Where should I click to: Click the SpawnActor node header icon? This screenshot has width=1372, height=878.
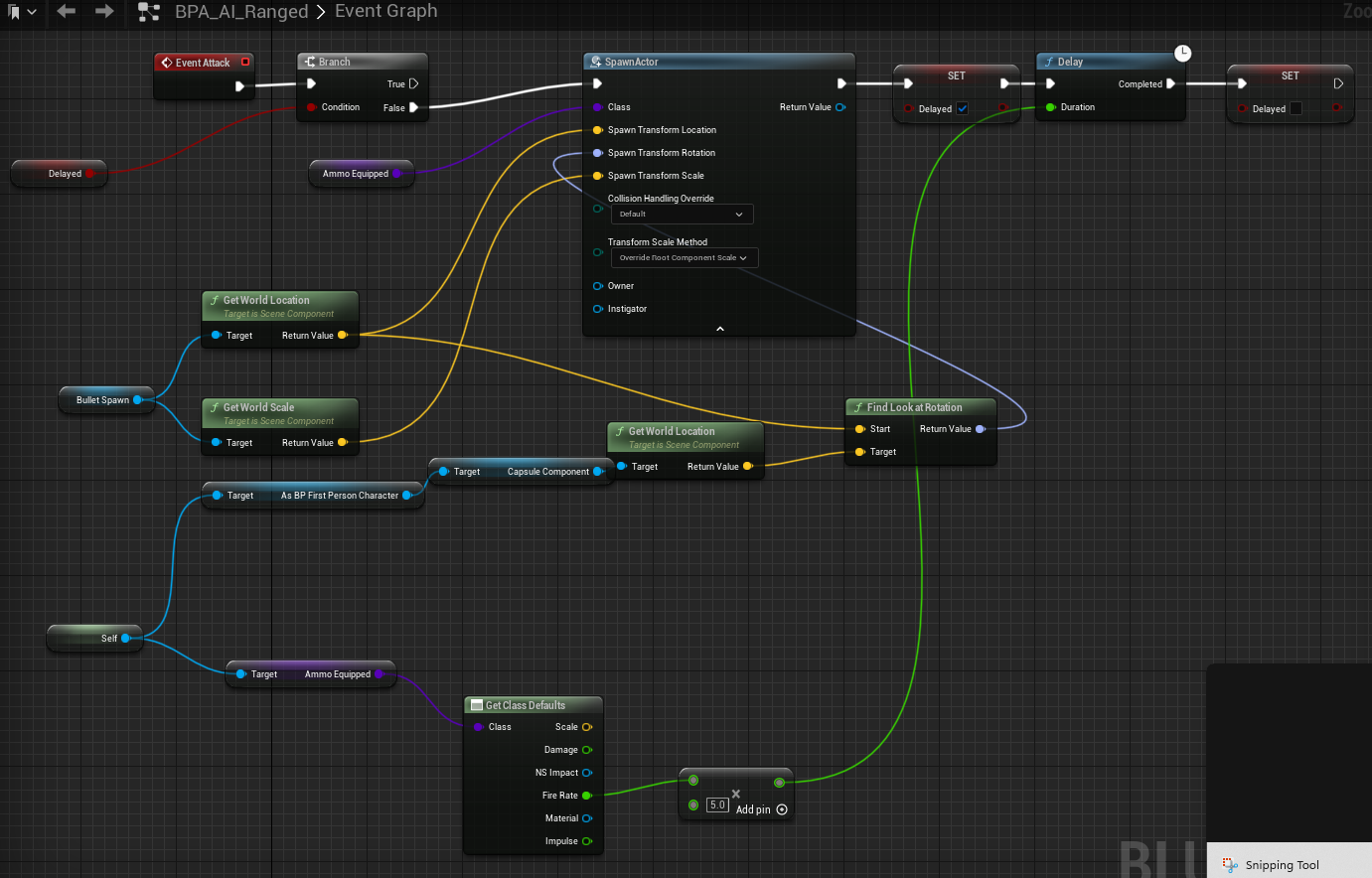pos(595,62)
